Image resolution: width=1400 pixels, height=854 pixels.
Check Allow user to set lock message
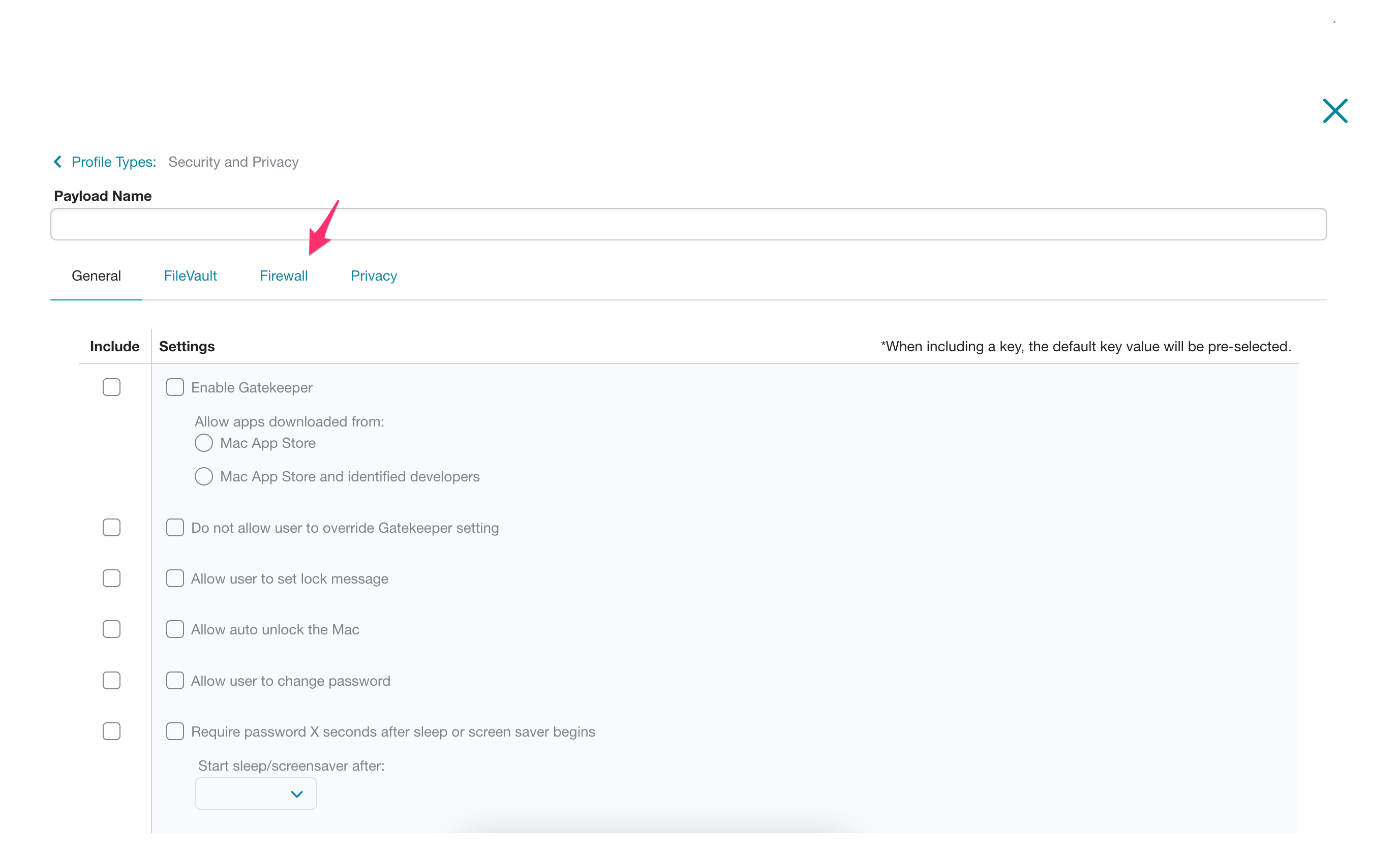point(175,578)
